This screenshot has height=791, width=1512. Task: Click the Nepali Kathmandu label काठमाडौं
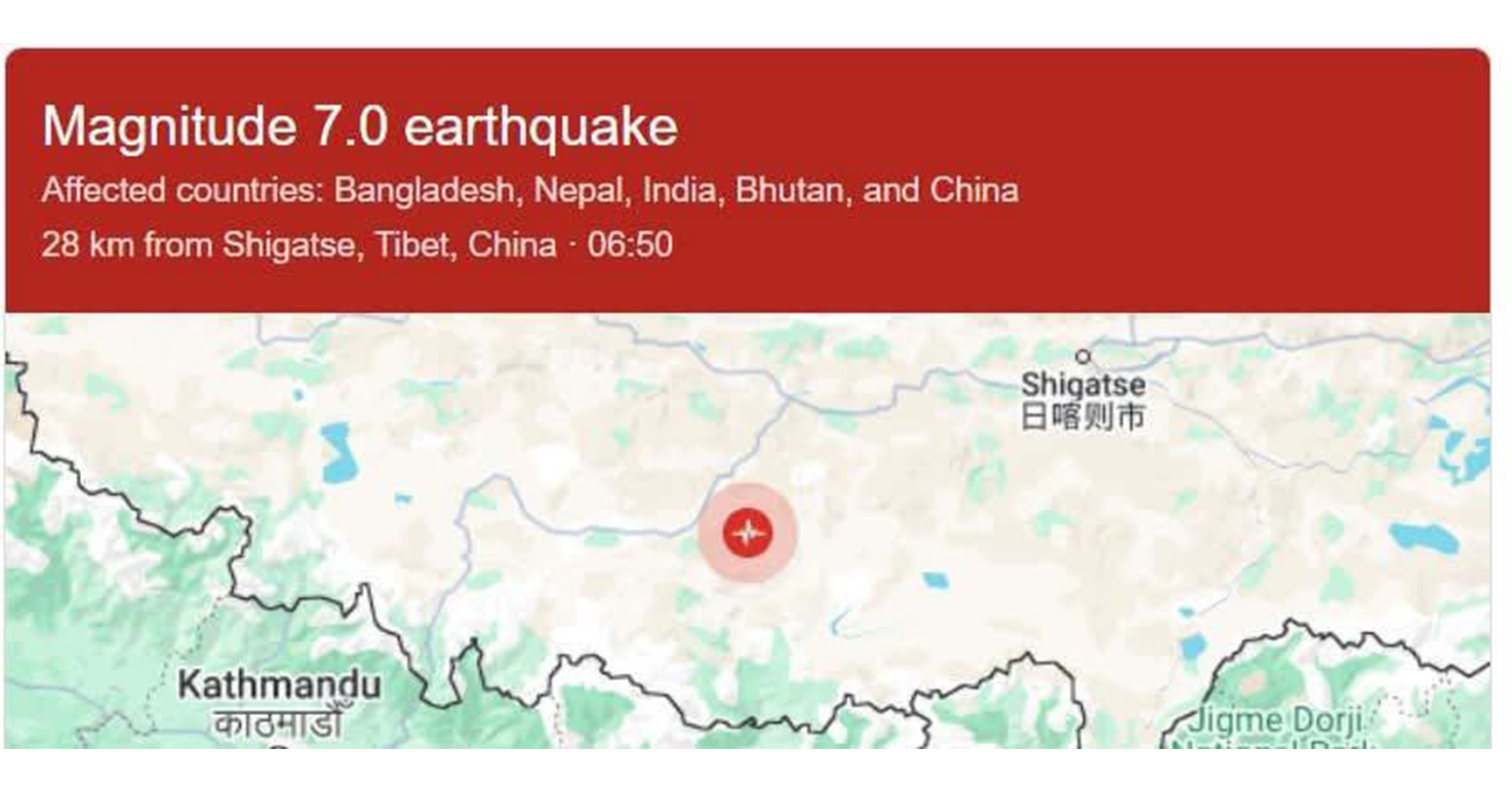pos(278,725)
